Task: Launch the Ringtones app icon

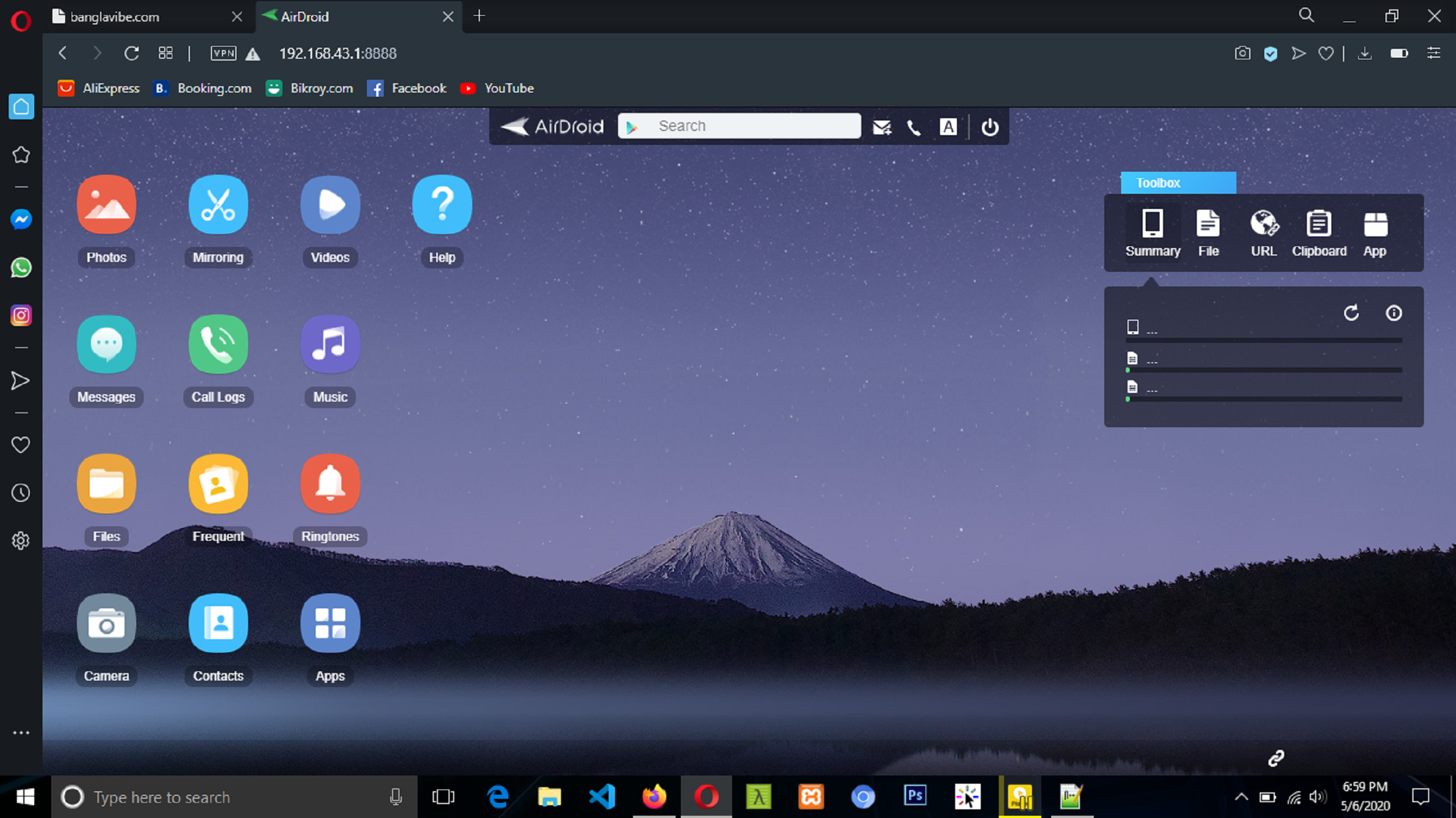Action: [330, 484]
